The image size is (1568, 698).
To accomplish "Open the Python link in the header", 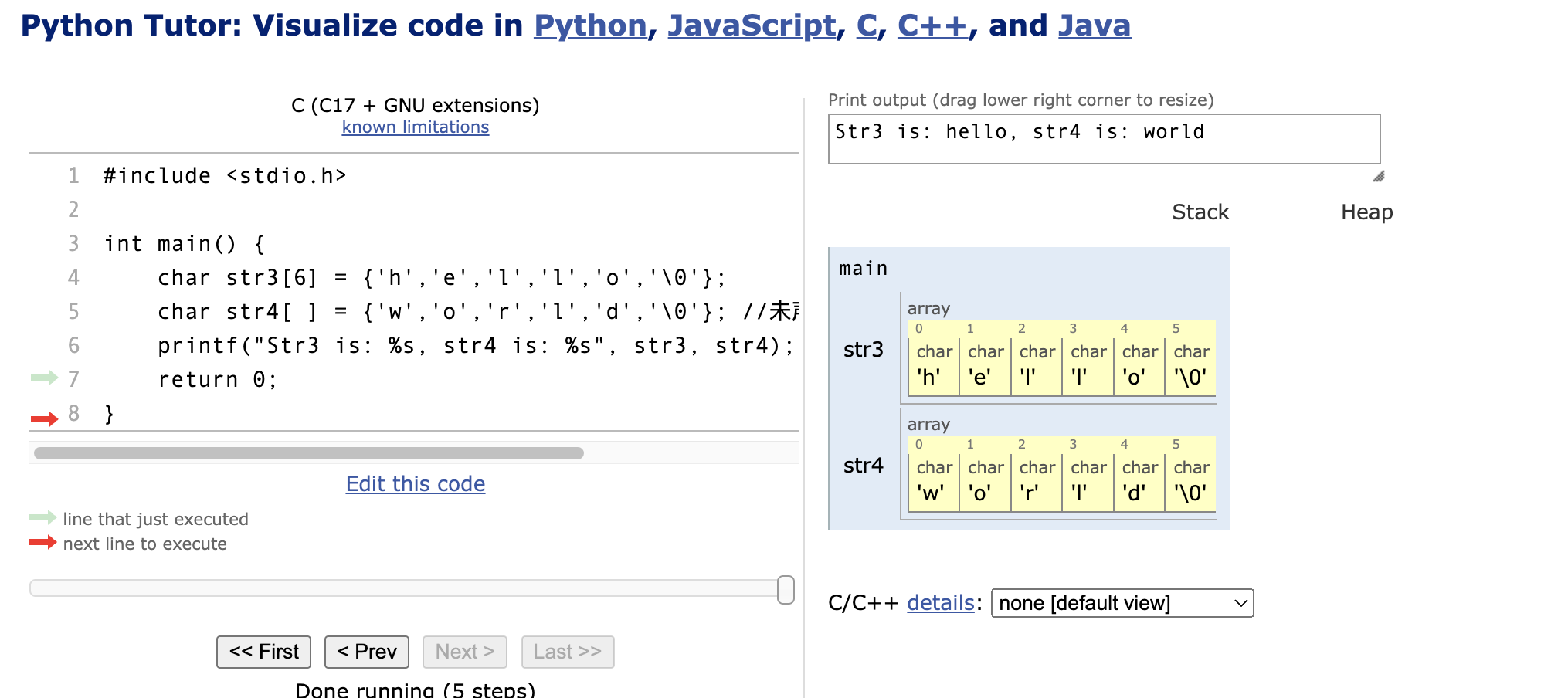I will tap(590, 25).
